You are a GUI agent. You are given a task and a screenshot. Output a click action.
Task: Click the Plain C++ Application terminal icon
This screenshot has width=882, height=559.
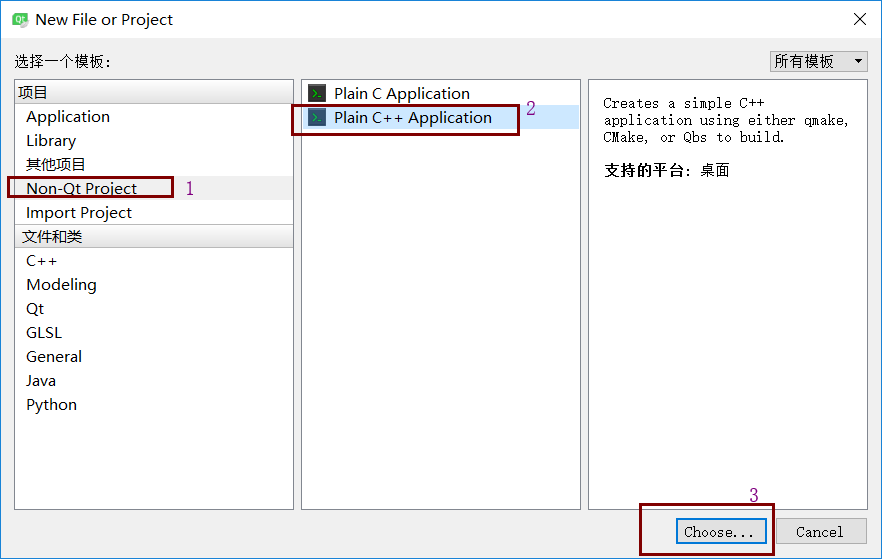point(317,118)
